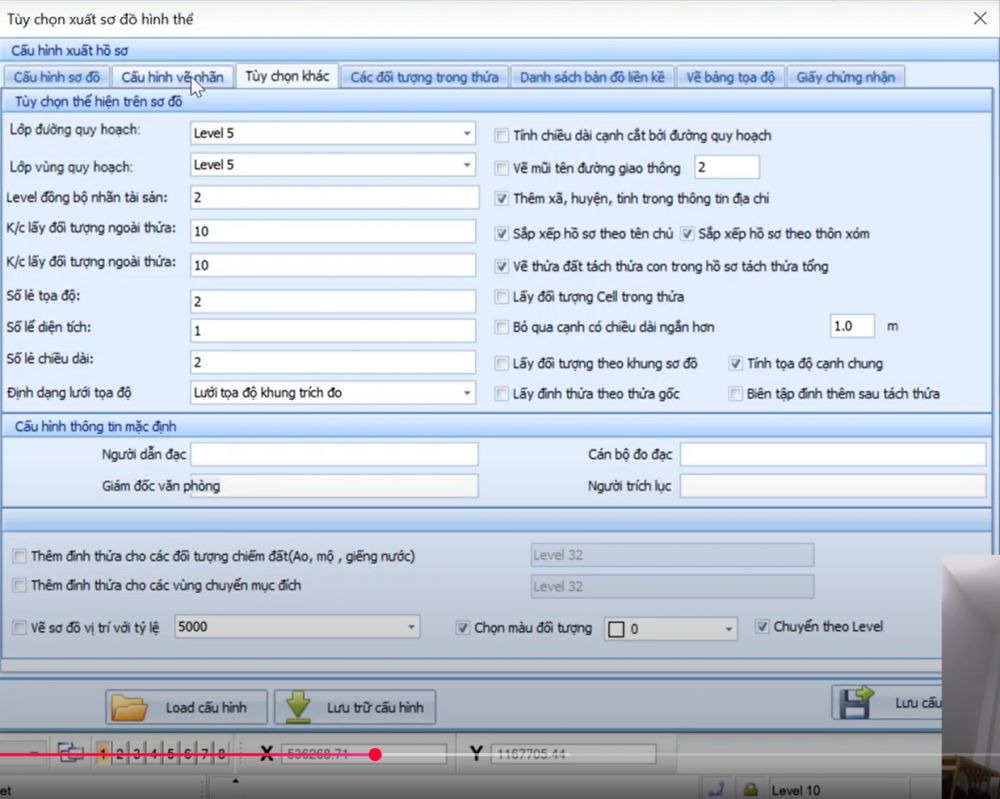The height and width of the screenshot is (799, 1000).
Task: Select view number 1 in the view toolbar
Action: tap(103, 753)
